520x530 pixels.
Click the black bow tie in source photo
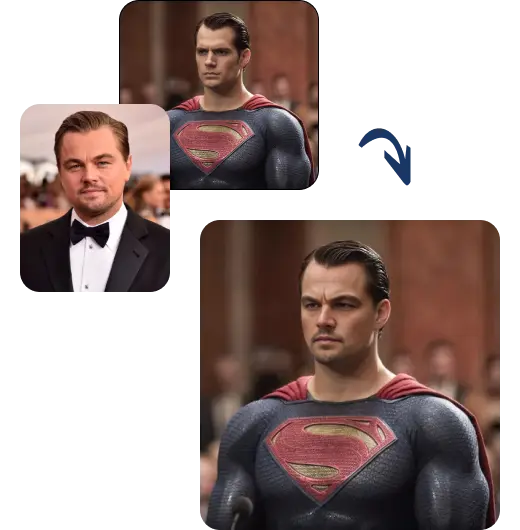(x=90, y=233)
